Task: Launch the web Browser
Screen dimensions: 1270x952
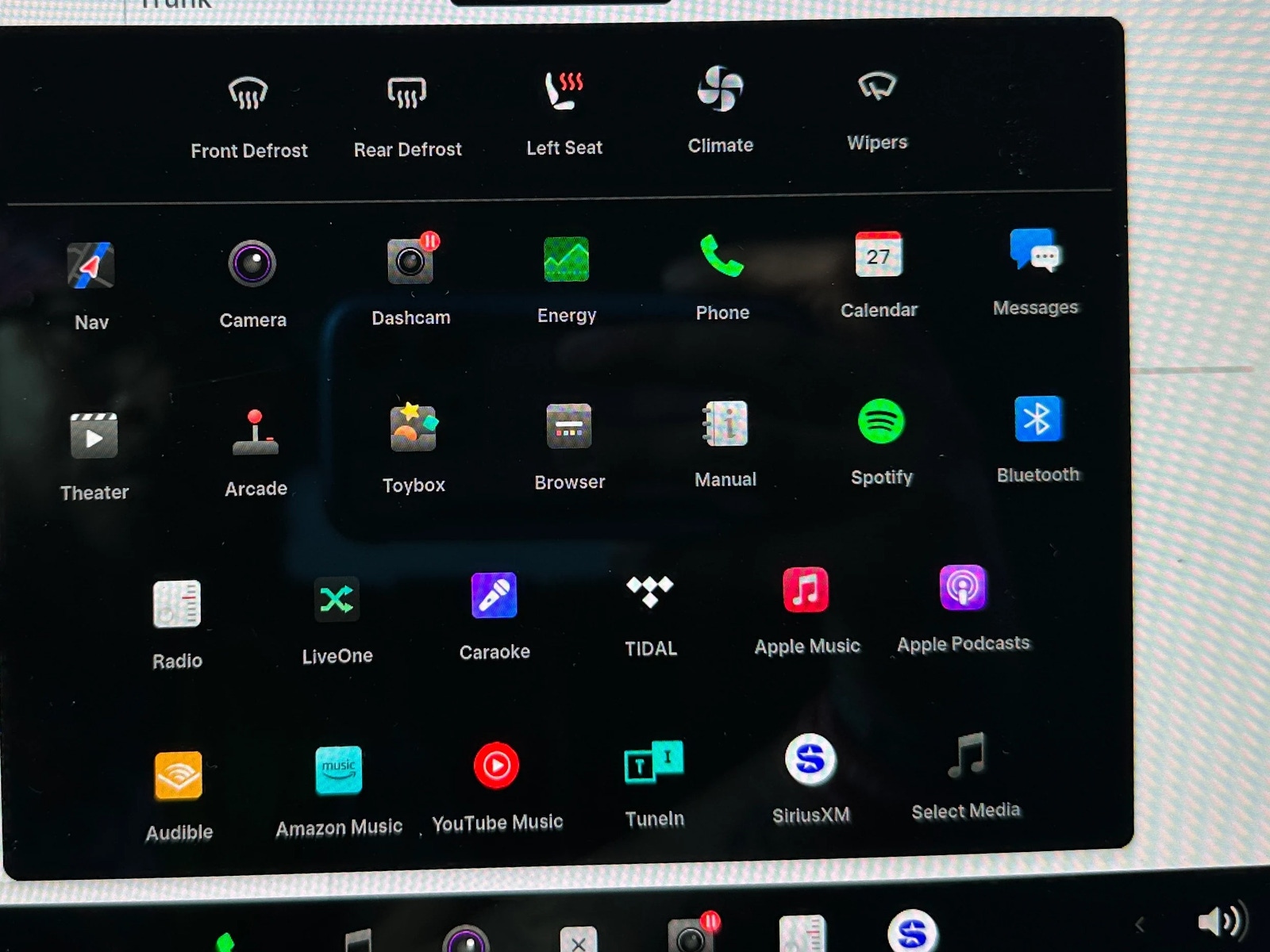Action: click(x=569, y=427)
